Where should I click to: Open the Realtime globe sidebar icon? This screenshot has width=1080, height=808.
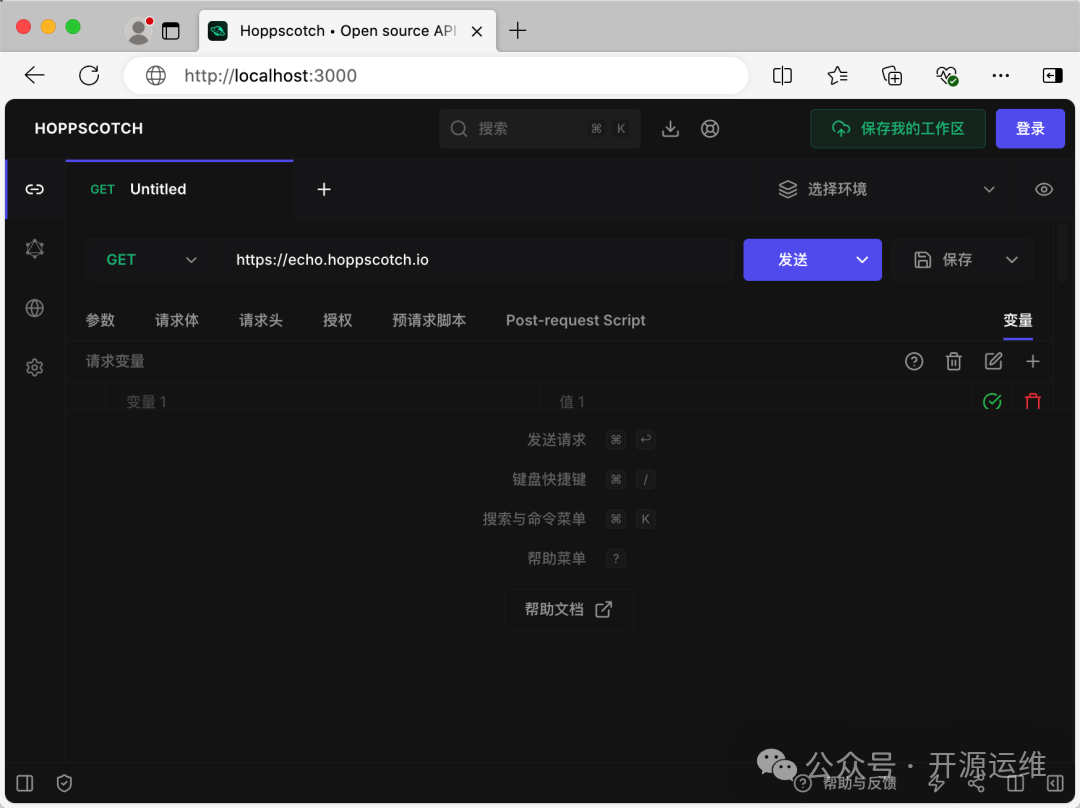[x=35, y=308]
